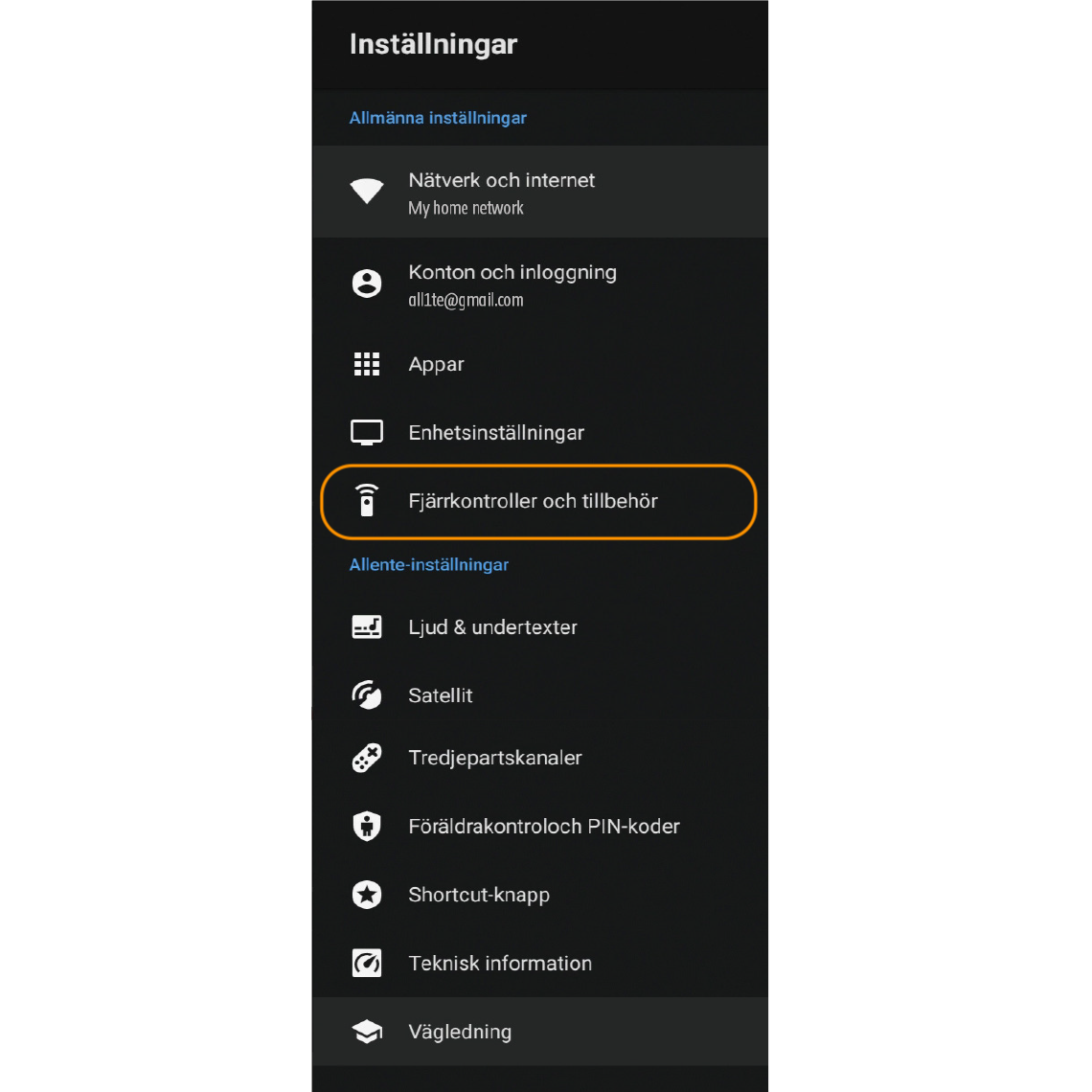The image size is (1092, 1092).
Task: Click the parental control shield icon
Action: click(367, 827)
